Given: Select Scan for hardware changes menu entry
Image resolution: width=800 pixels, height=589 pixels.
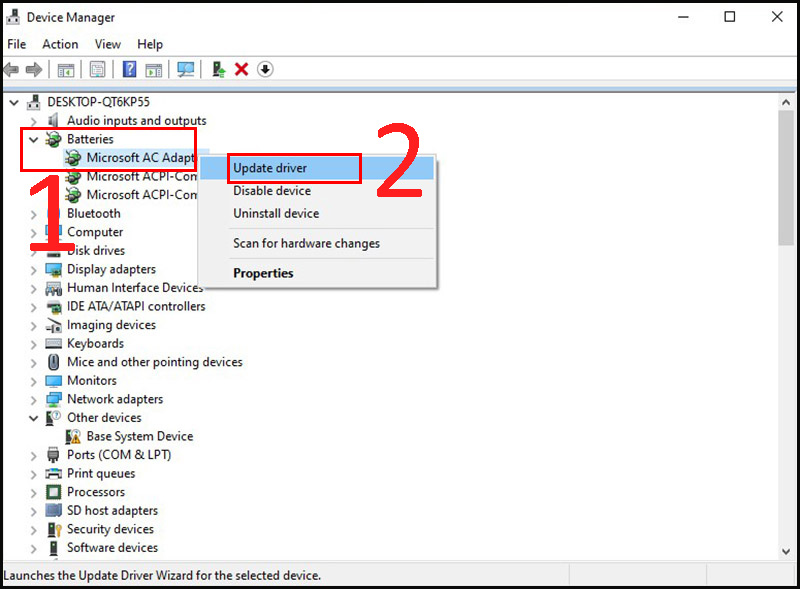Looking at the screenshot, I should (317, 243).
